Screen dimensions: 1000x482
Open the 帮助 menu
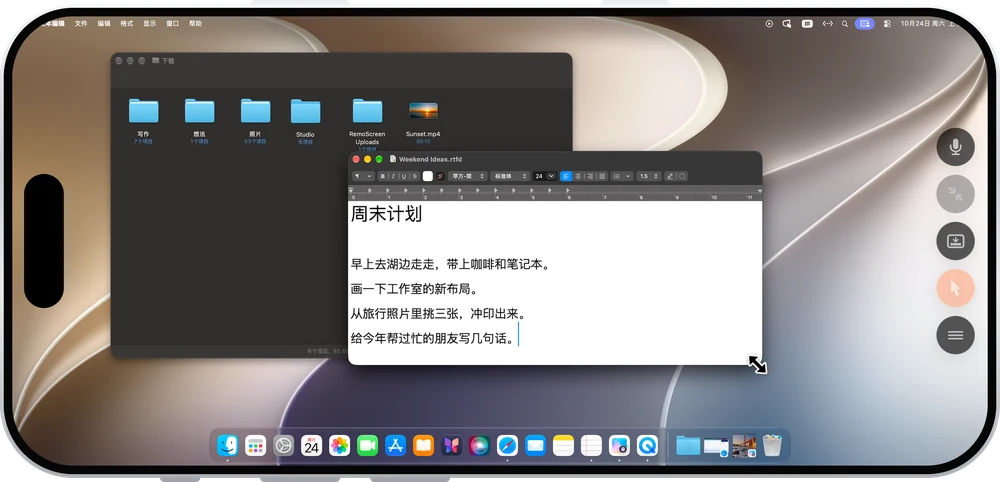(x=195, y=24)
